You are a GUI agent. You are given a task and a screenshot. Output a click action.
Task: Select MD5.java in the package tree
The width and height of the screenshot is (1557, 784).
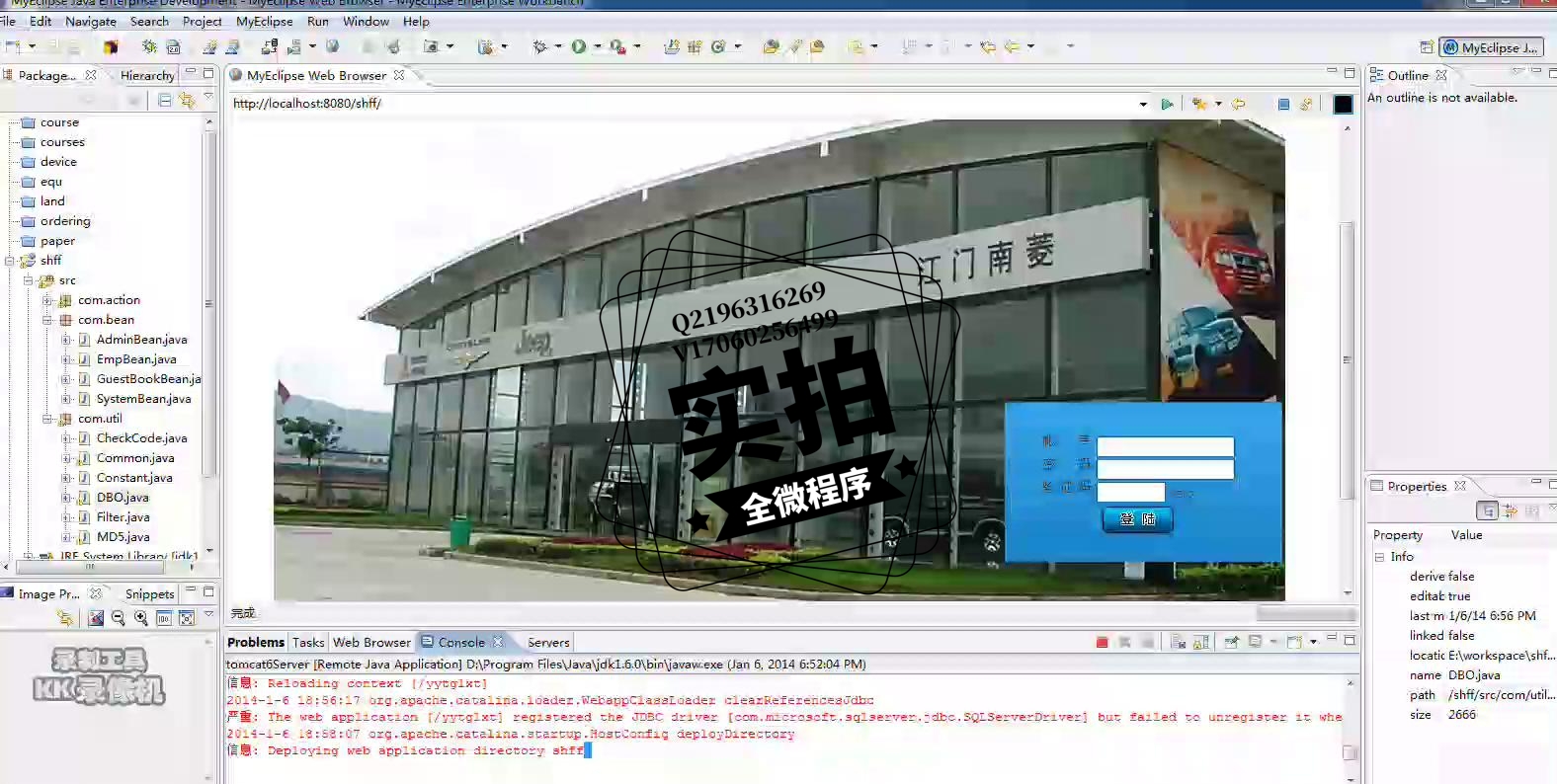pos(123,537)
